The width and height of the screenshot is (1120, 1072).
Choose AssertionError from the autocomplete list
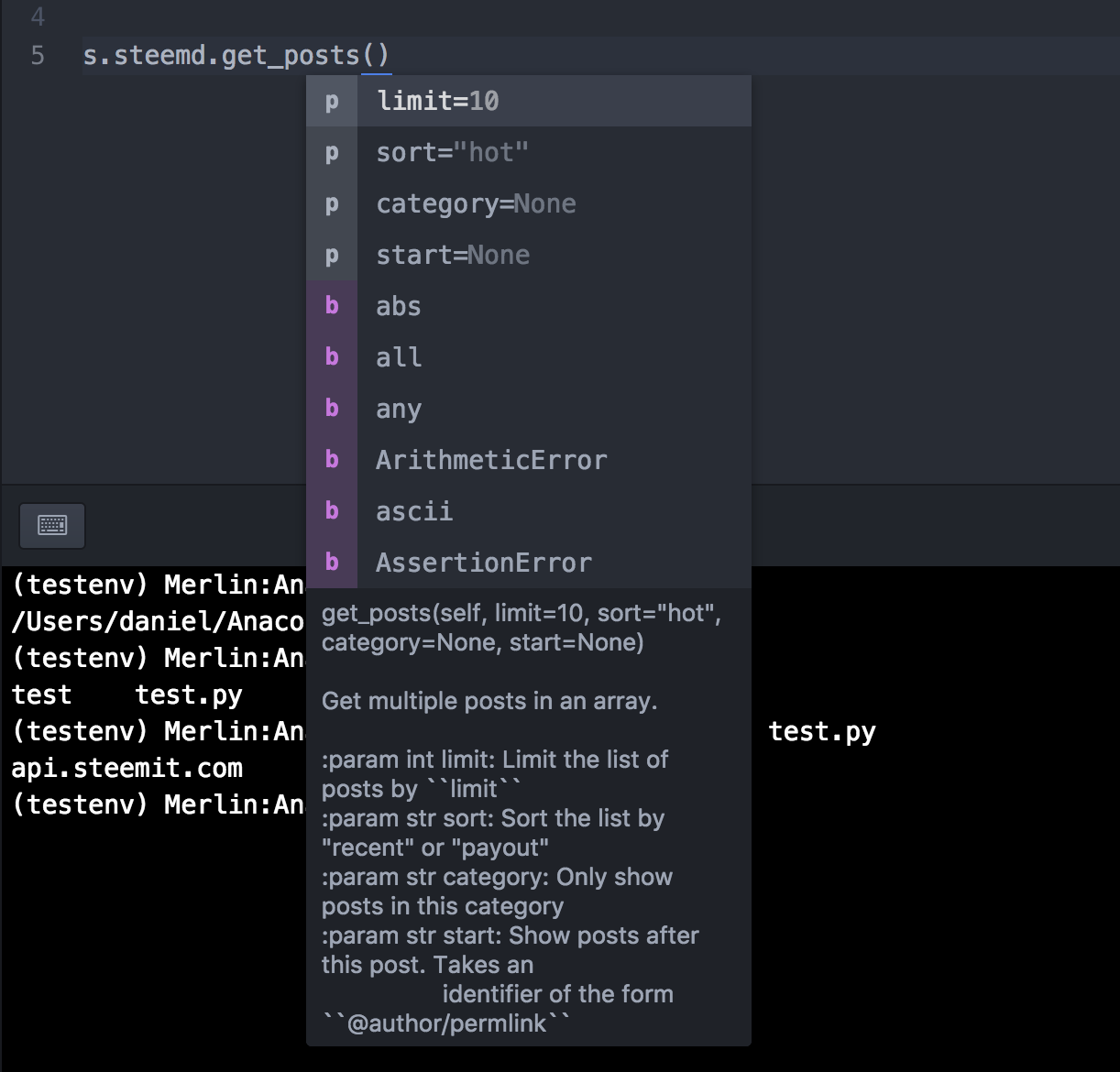529,563
